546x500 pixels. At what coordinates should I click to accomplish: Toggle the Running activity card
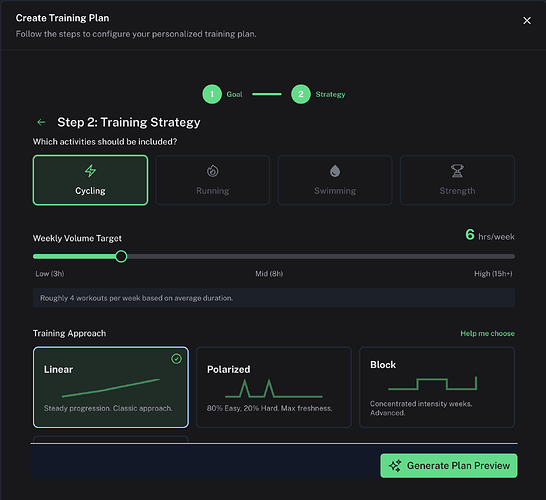pos(213,180)
